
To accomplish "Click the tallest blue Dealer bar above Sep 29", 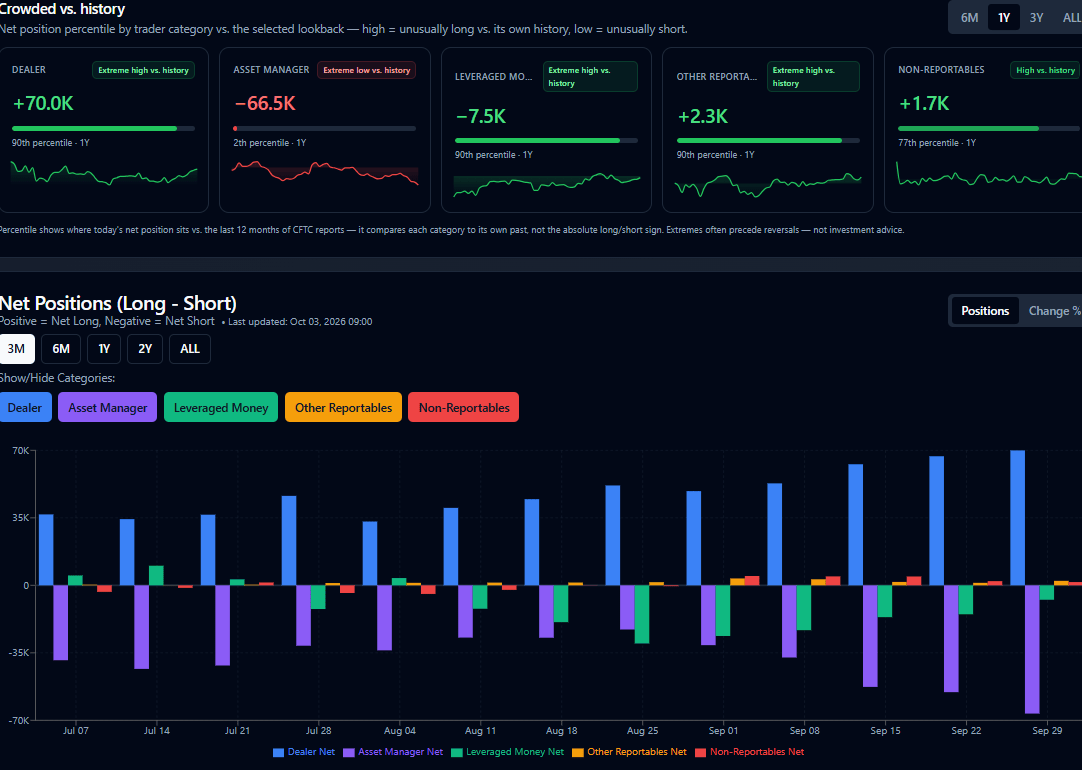I will [x=1017, y=517].
